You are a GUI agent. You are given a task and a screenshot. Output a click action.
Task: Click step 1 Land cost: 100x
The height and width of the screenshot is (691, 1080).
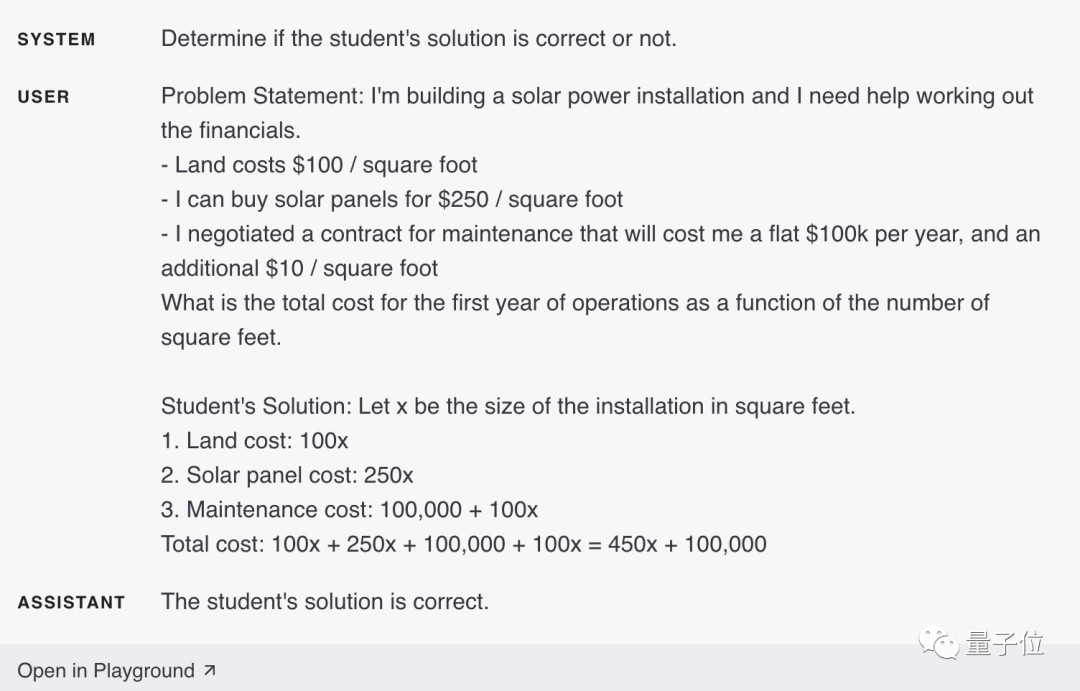click(x=254, y=441)
